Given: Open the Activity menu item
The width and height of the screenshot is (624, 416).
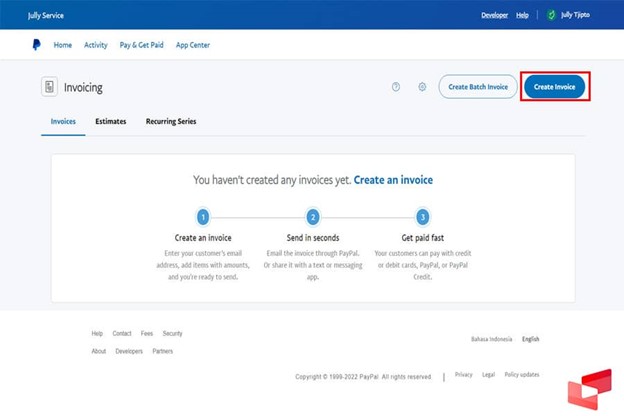Looking at the screenshot, I should [96, 45].
